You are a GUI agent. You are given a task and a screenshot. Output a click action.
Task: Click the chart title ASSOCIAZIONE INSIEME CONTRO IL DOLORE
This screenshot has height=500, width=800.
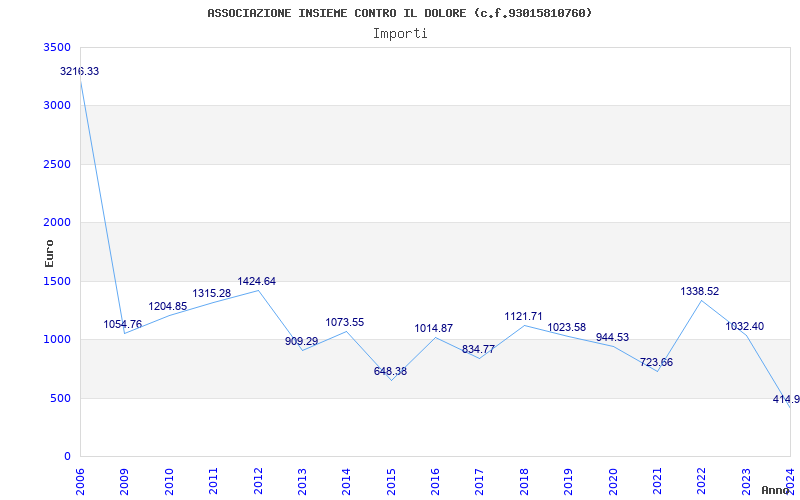(400, 13)
